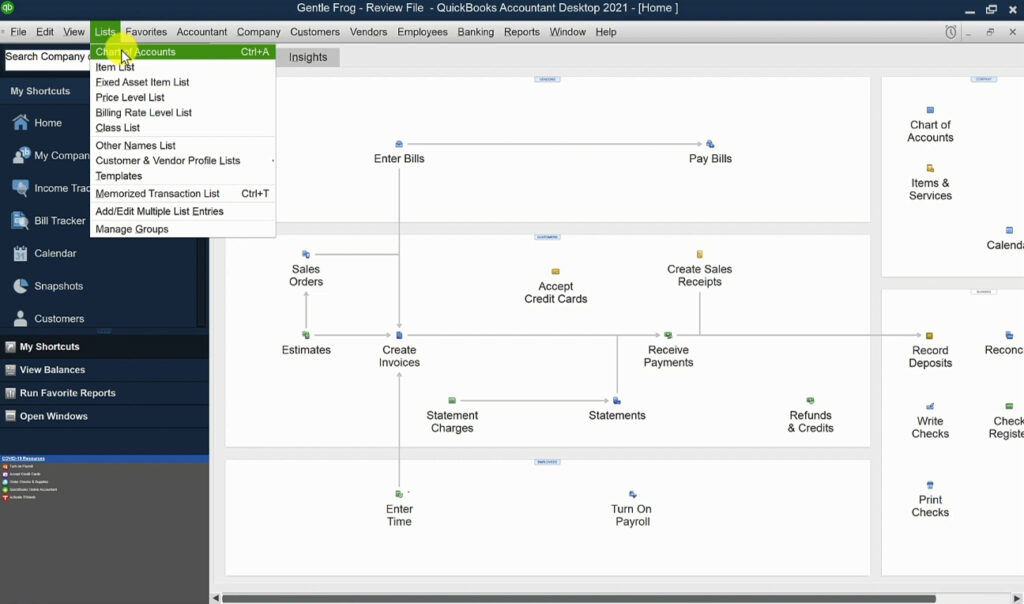Click the Refunds & Credits icon

point(810,408)
